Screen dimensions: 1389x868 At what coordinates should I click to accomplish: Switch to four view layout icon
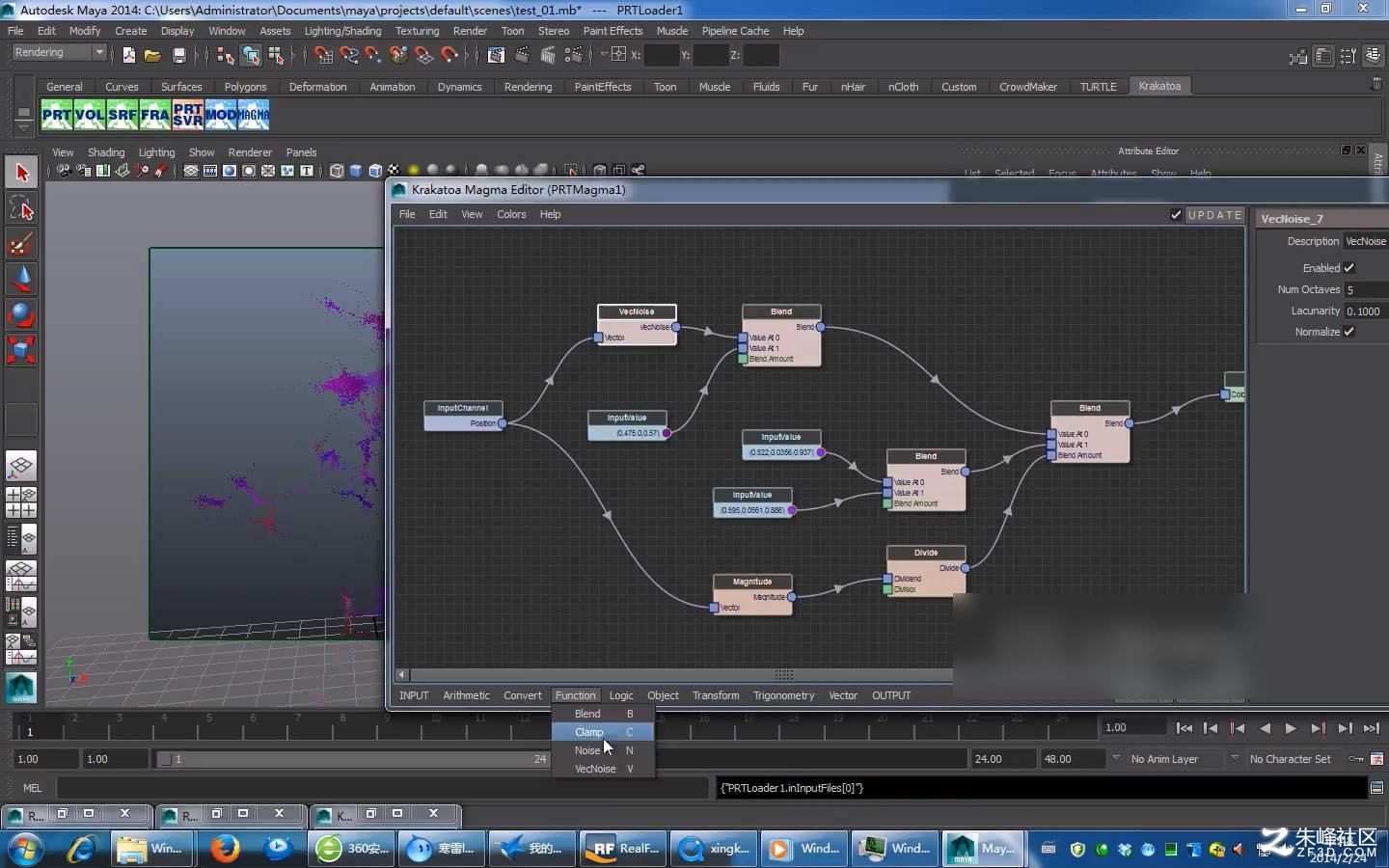point(21,502)
